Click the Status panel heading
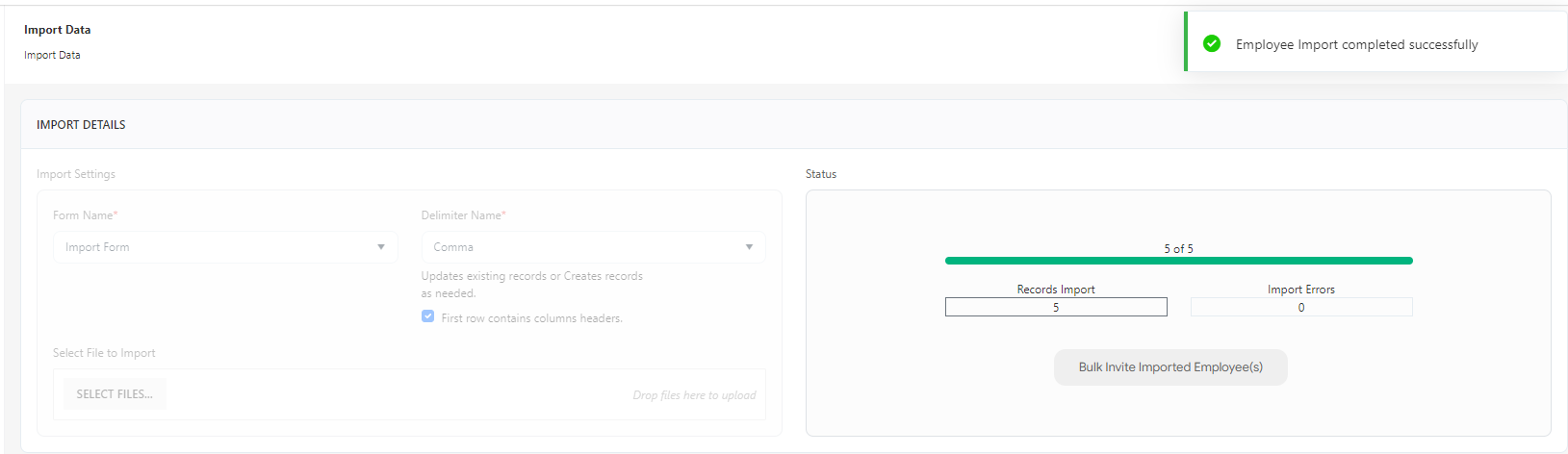This screenshot has height=454, width=1568. pos(821,174)
